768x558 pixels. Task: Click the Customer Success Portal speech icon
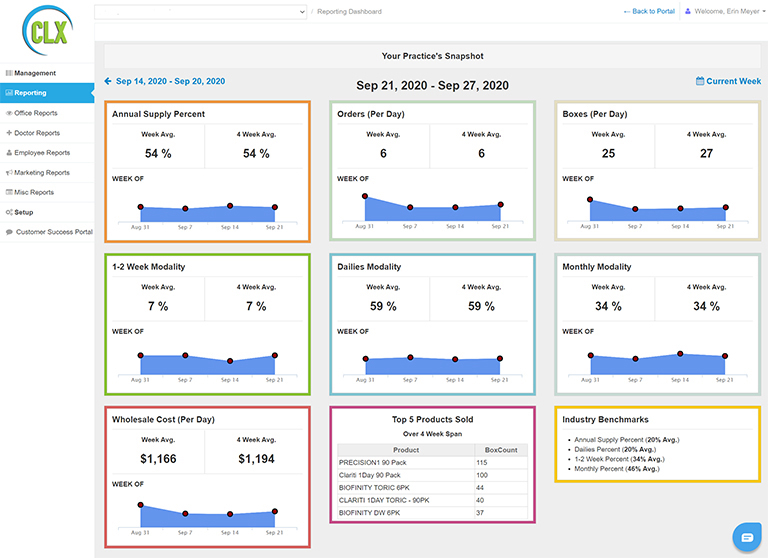pyautogui.click(x=9, y=232)
